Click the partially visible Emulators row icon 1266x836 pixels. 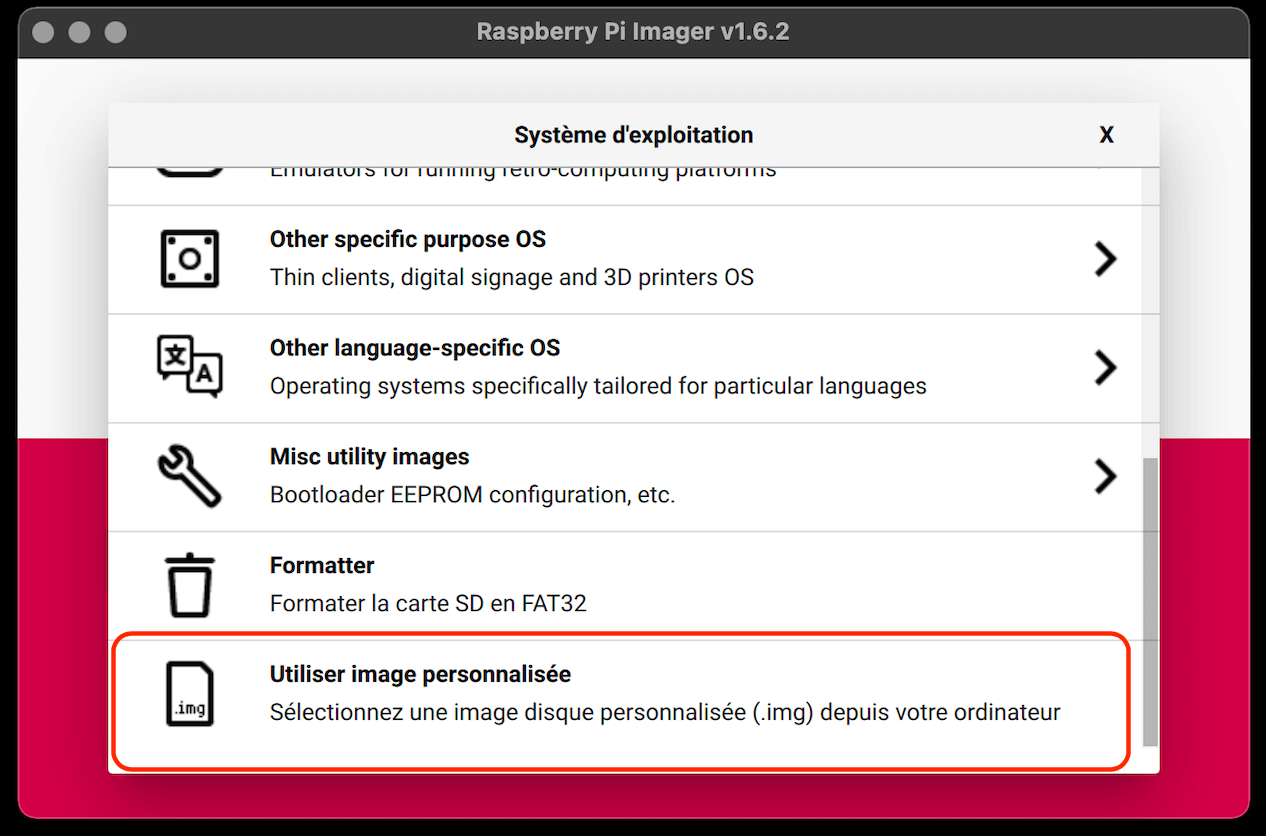tap(189, 170)
